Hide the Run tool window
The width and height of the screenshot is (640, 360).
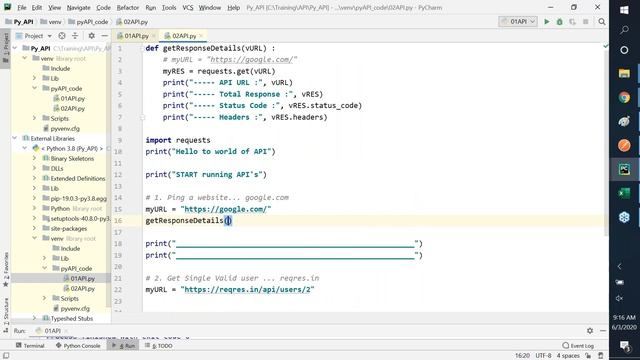click(603, 331)
